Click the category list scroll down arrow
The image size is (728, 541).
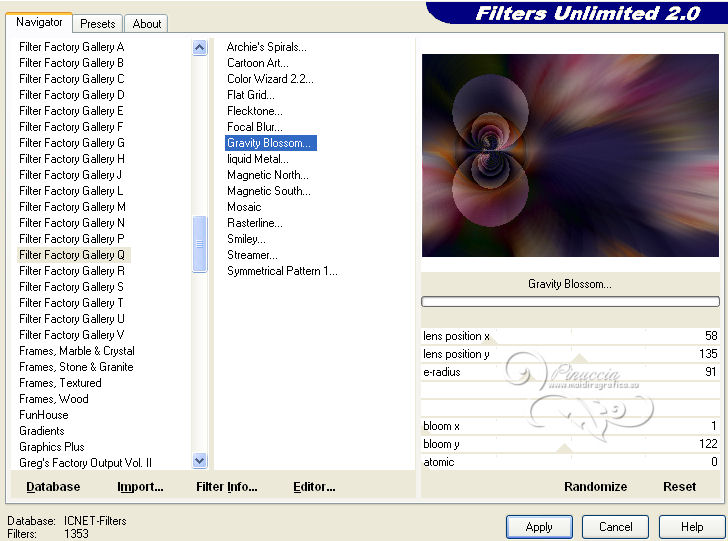(200, 461)
